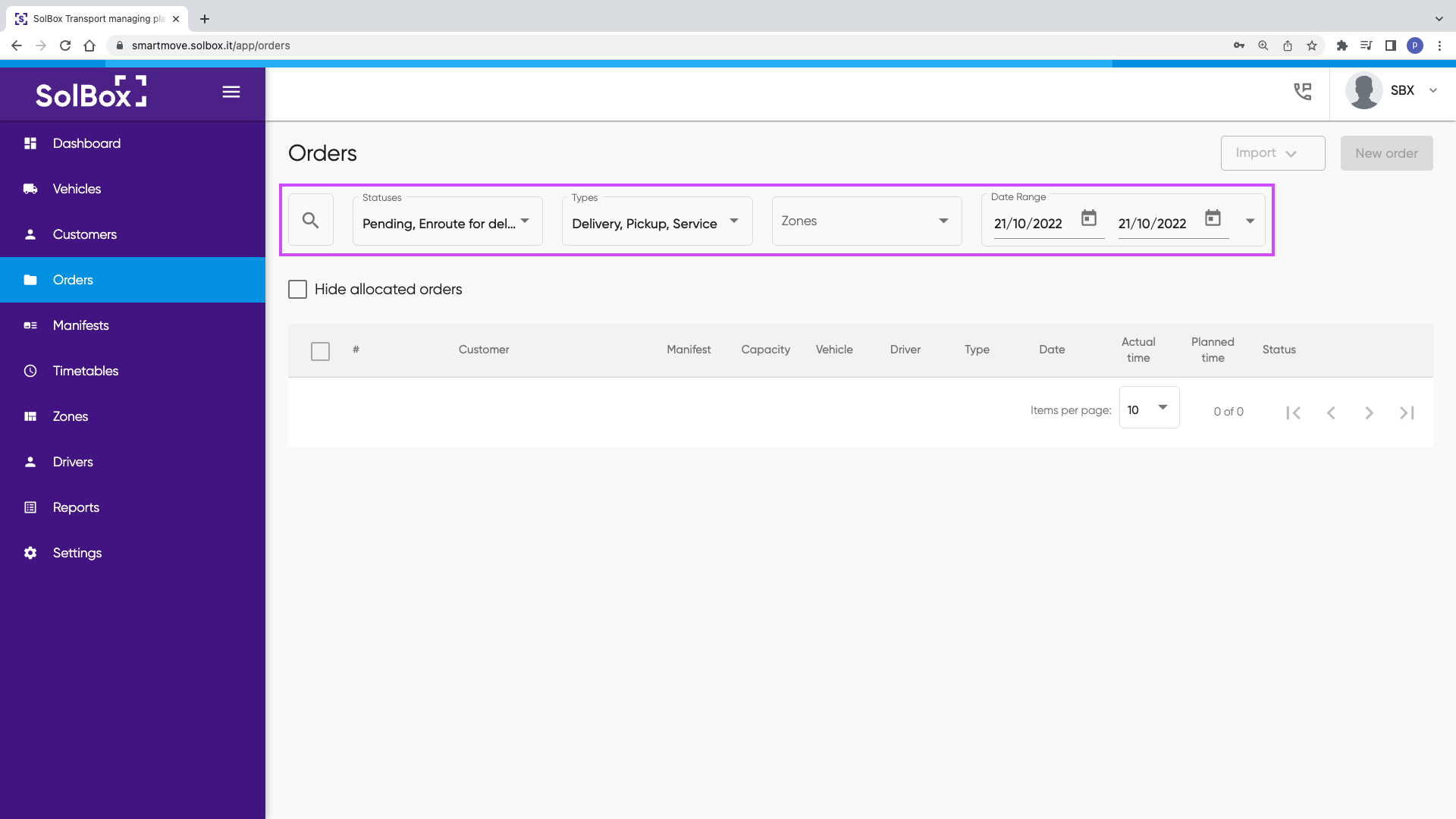Open the Zones dropdown
The image size is (1456, 819).
coord(867,221)
